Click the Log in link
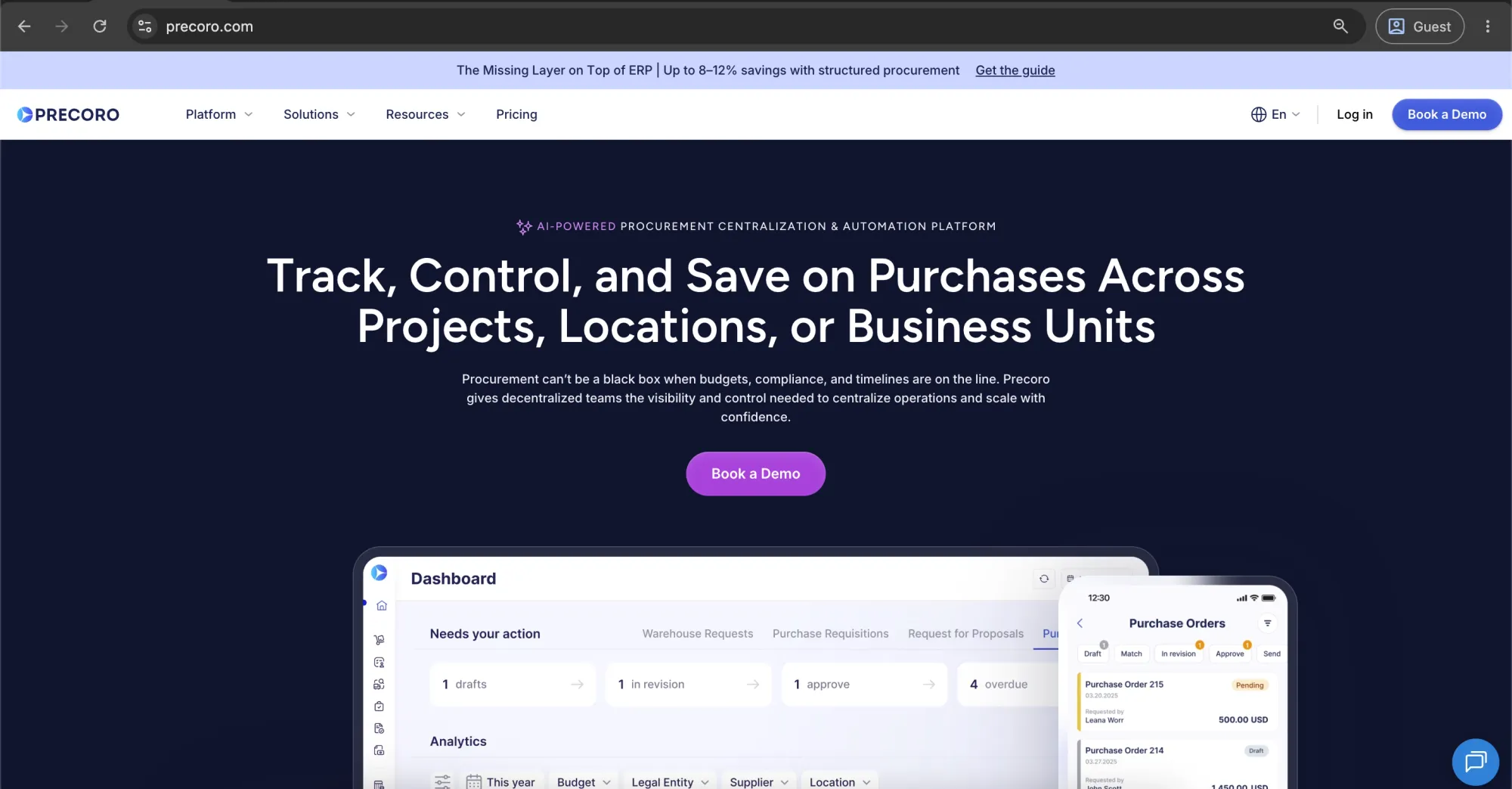 [1355, 114]
